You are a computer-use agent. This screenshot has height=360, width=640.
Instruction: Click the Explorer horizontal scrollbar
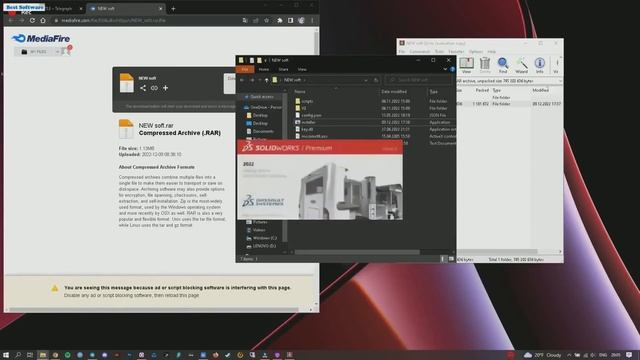click(x=357, y=252)
